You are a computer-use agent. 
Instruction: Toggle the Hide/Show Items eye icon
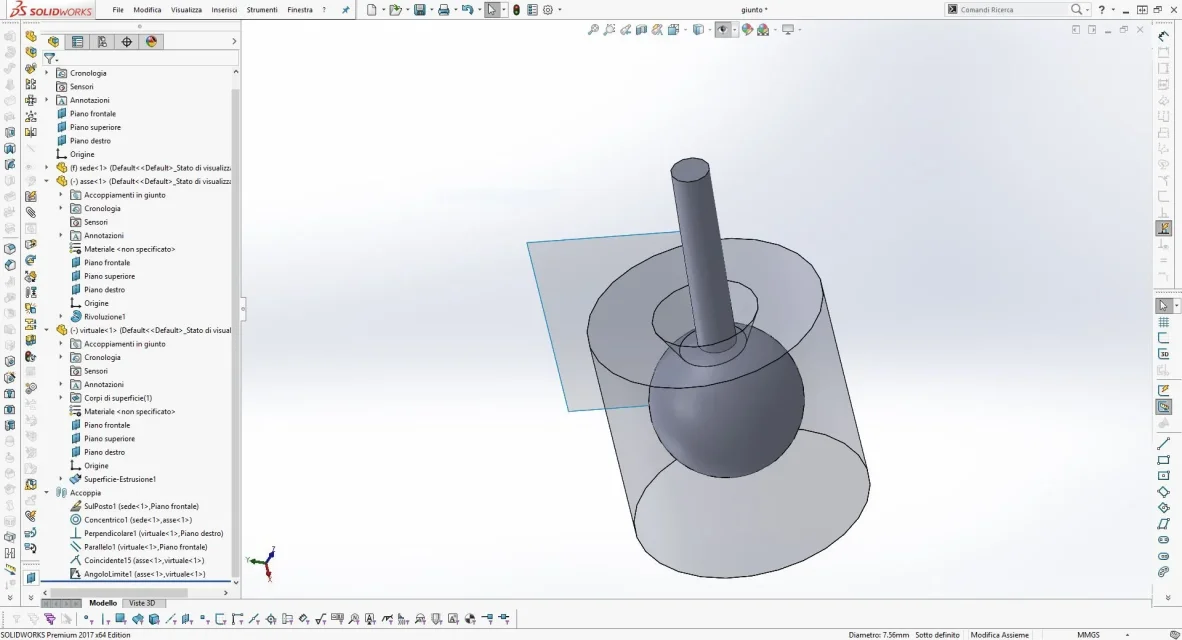(x=722, y=29)
